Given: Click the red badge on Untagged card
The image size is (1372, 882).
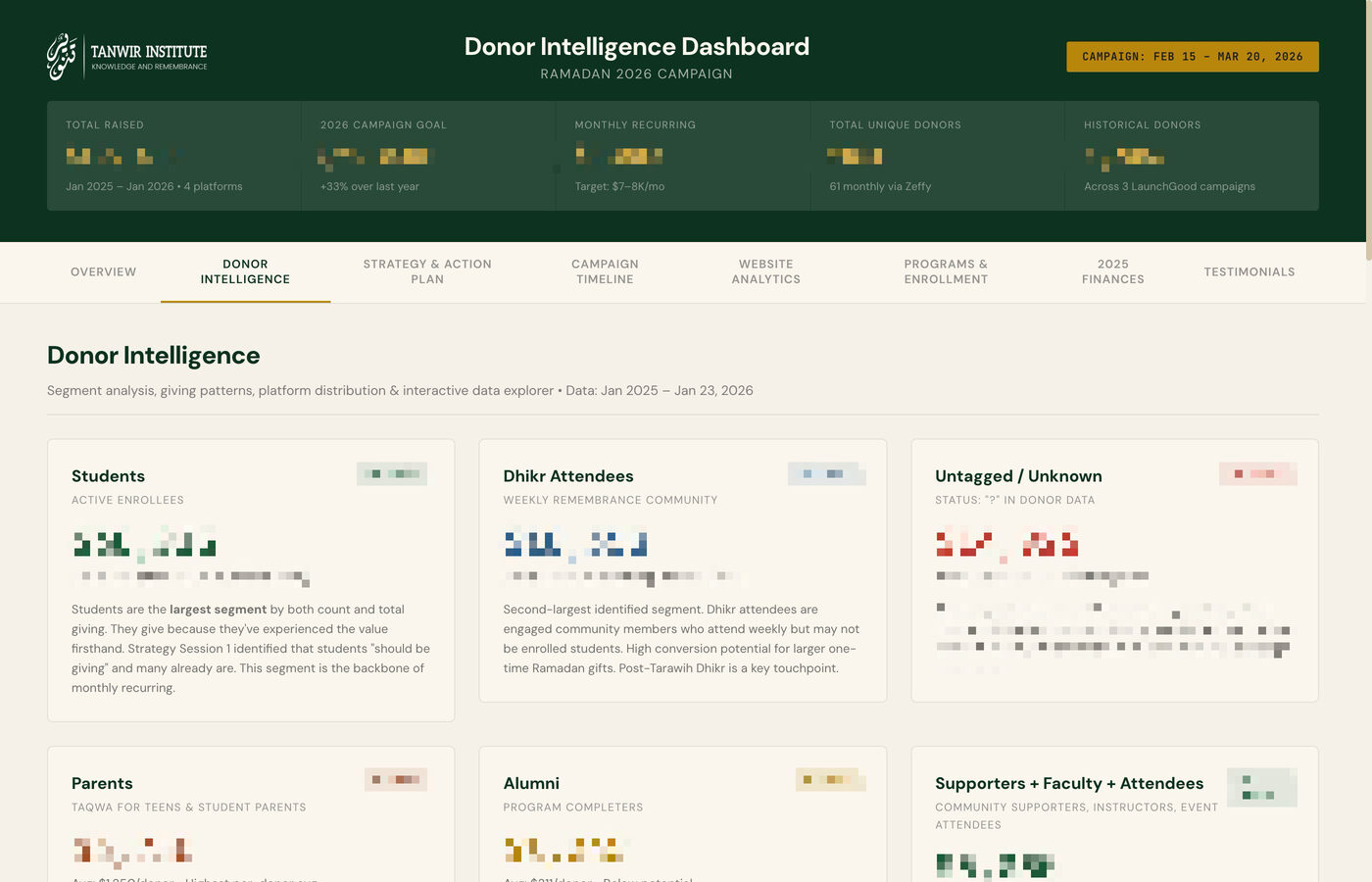Looking at the screenshot, I should point(1258,473).
